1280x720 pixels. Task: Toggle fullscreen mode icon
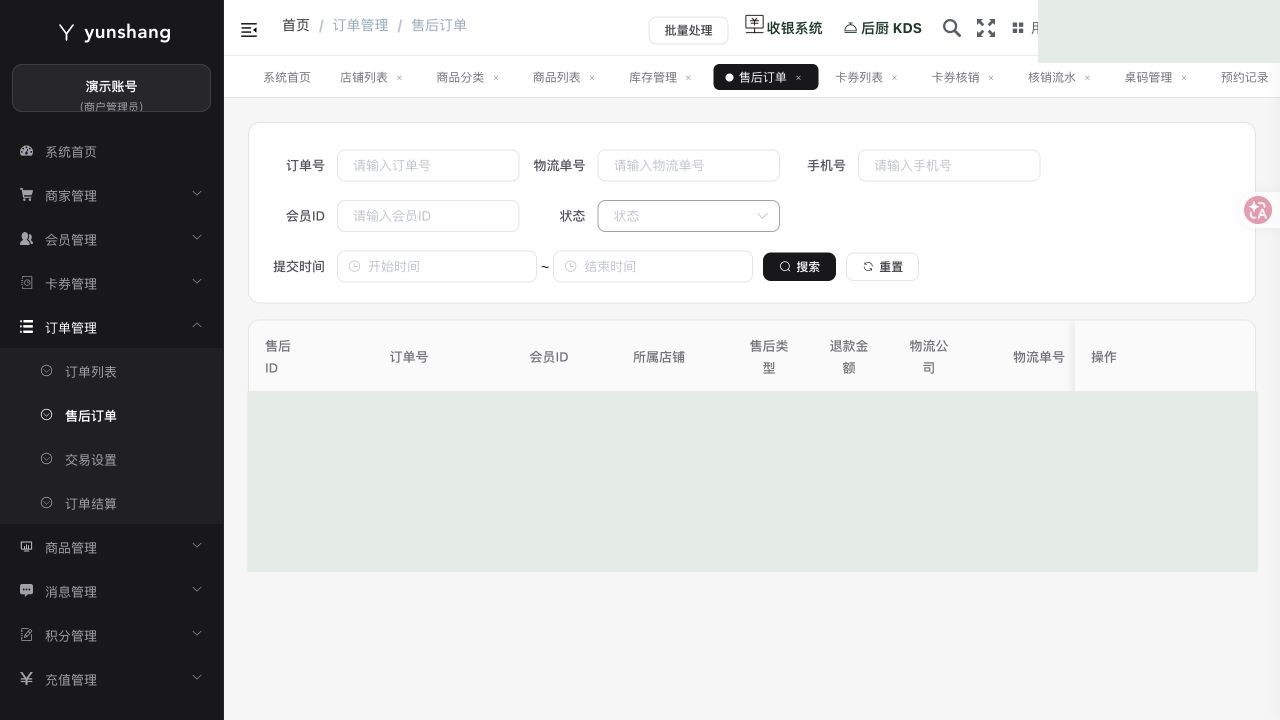coord(986,28)
